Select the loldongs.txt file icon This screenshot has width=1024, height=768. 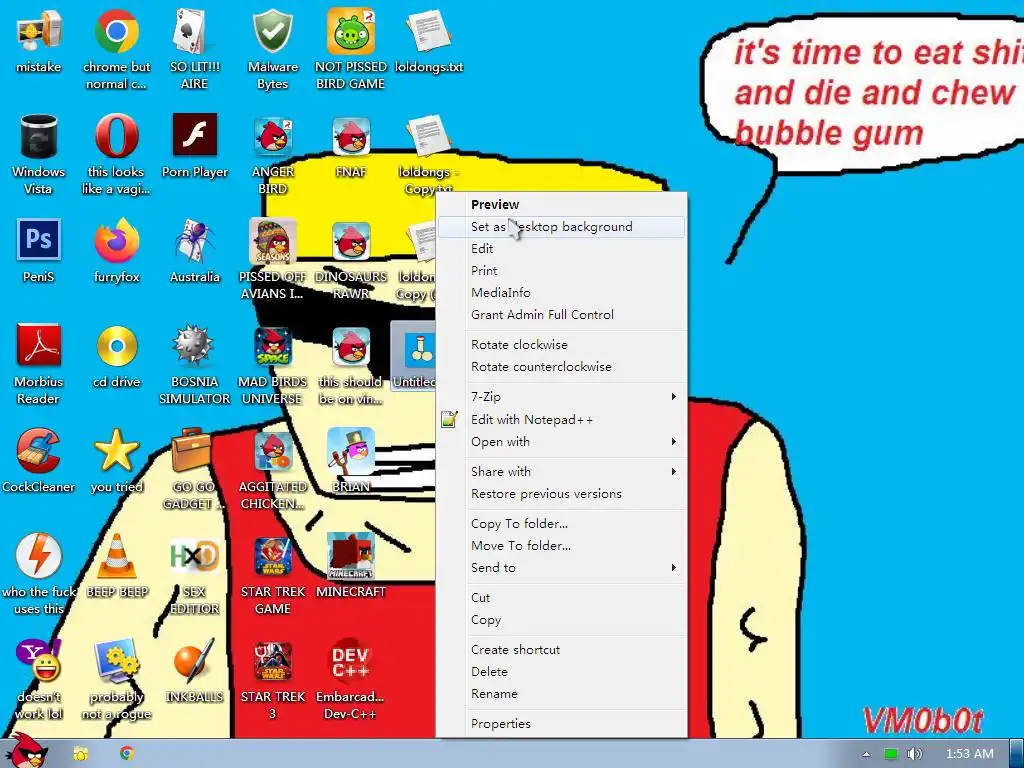click(x=428, y=42)
